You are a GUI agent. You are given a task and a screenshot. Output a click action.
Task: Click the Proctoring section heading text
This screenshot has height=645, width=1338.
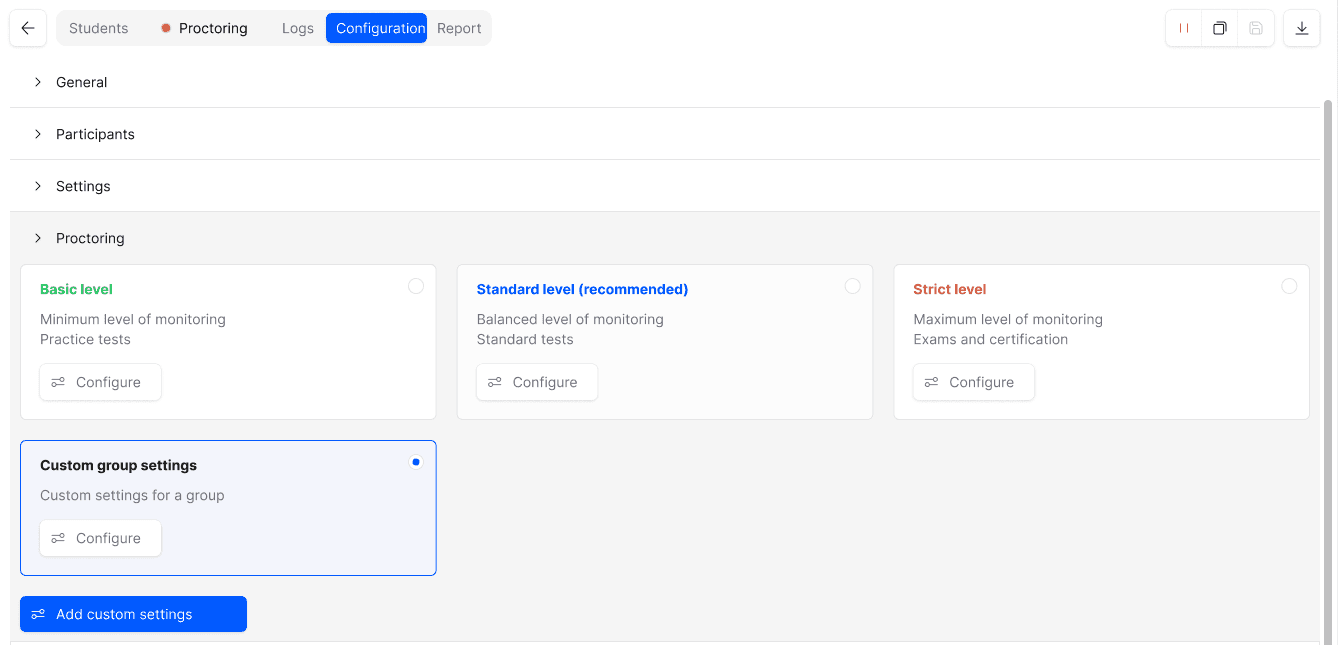click(x=90, y=238)
